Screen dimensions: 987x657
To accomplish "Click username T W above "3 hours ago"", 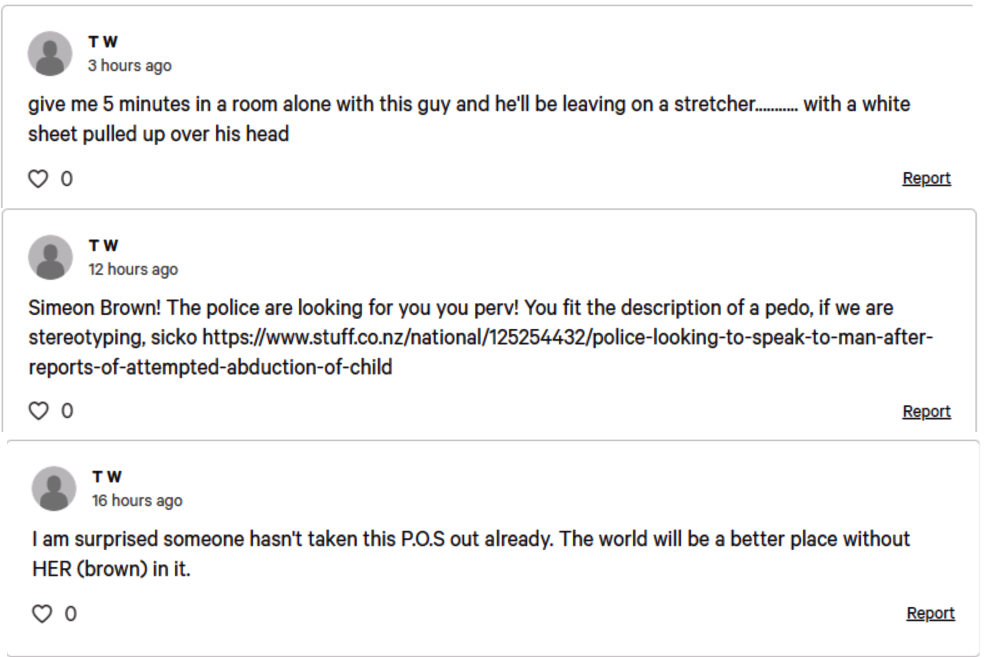I will pyautogui.click(x=103, y=42).
